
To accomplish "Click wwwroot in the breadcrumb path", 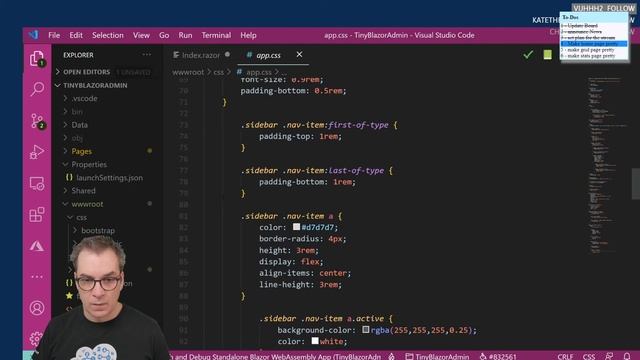I will point(188,72).
